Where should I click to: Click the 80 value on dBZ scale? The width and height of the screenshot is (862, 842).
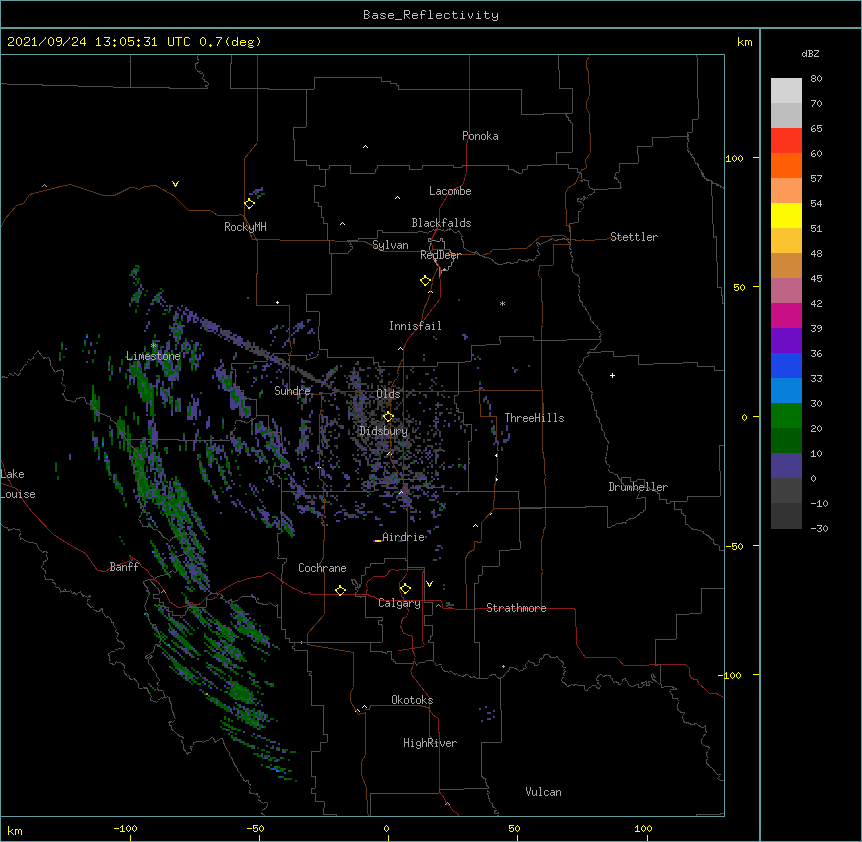point(816,79)
